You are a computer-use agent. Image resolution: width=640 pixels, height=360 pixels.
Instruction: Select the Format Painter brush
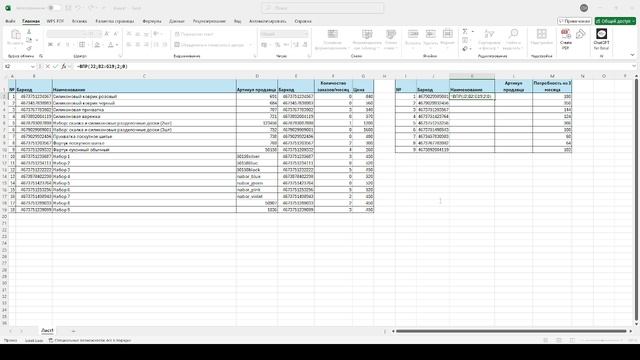pos(29,48)
